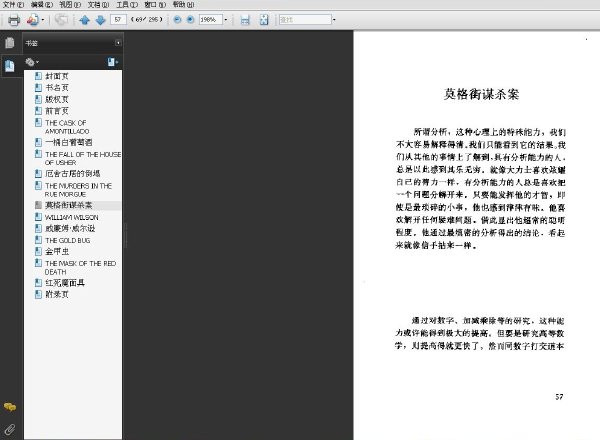Screen dimensions: 600x440
Task: Select the 版权页 bookmark
Action: pyautogui.click(x=57, y=99)
